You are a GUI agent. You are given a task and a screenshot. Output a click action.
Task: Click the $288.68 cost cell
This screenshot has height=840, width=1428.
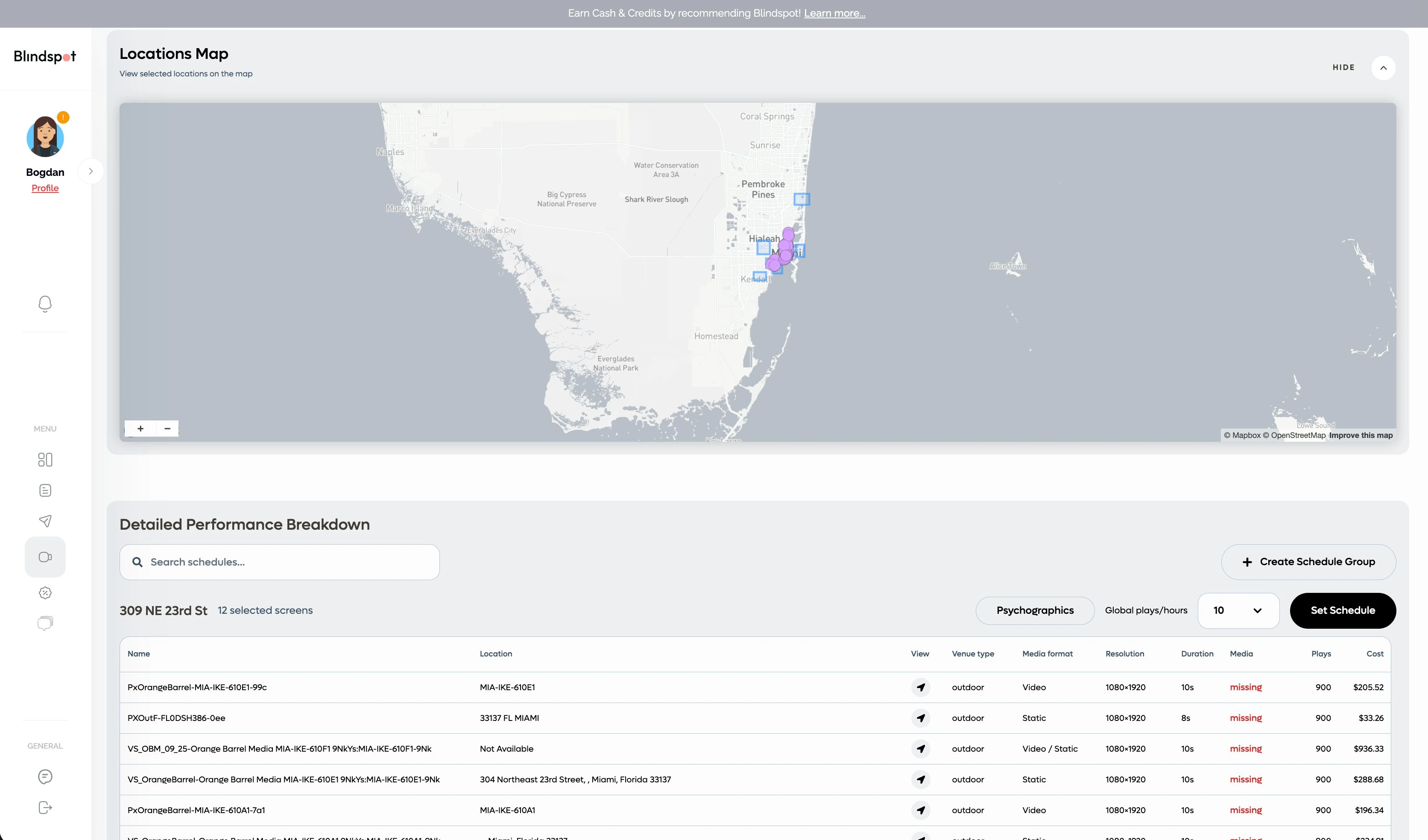(1368, 780)
